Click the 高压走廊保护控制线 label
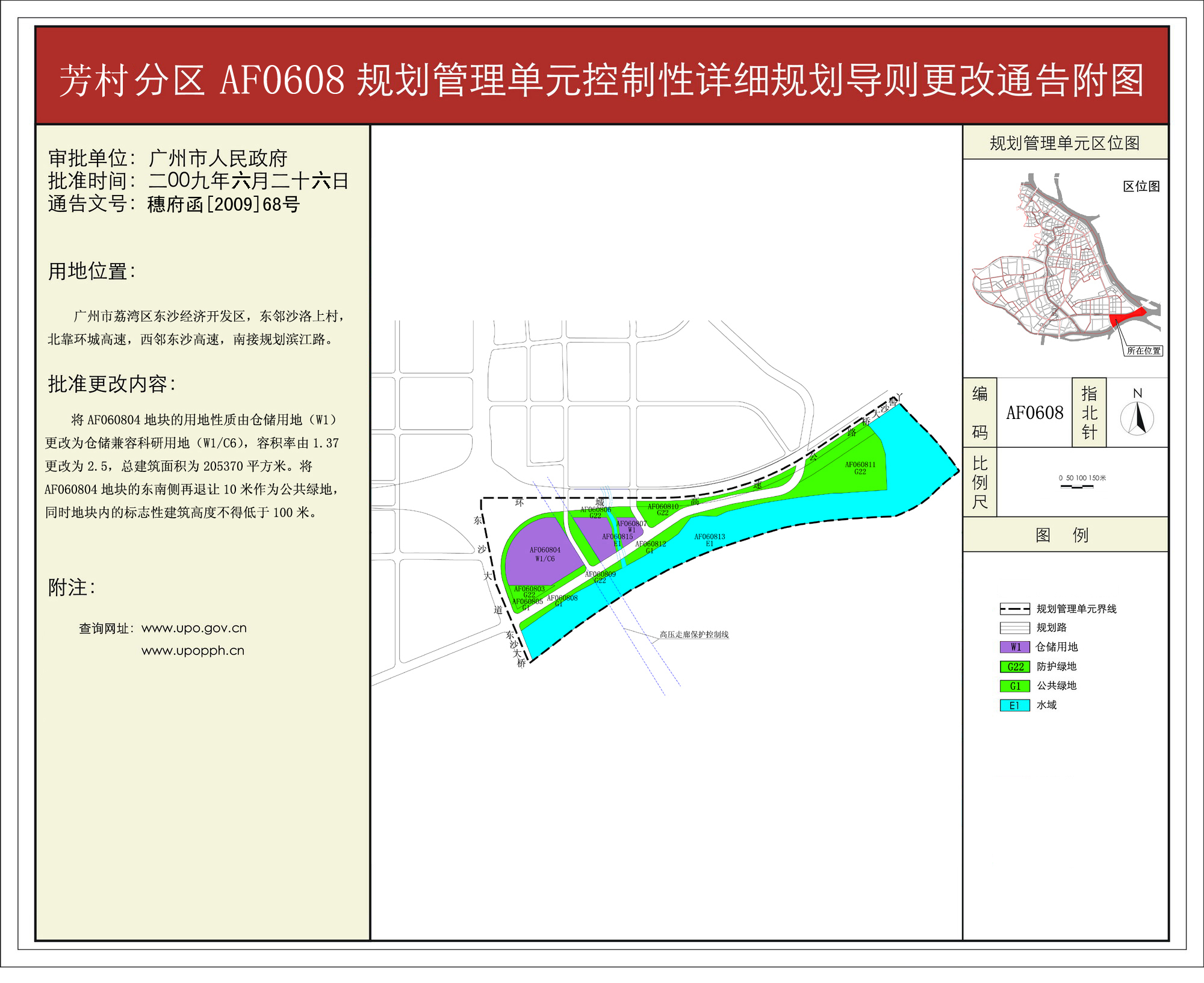 point(694,634)
